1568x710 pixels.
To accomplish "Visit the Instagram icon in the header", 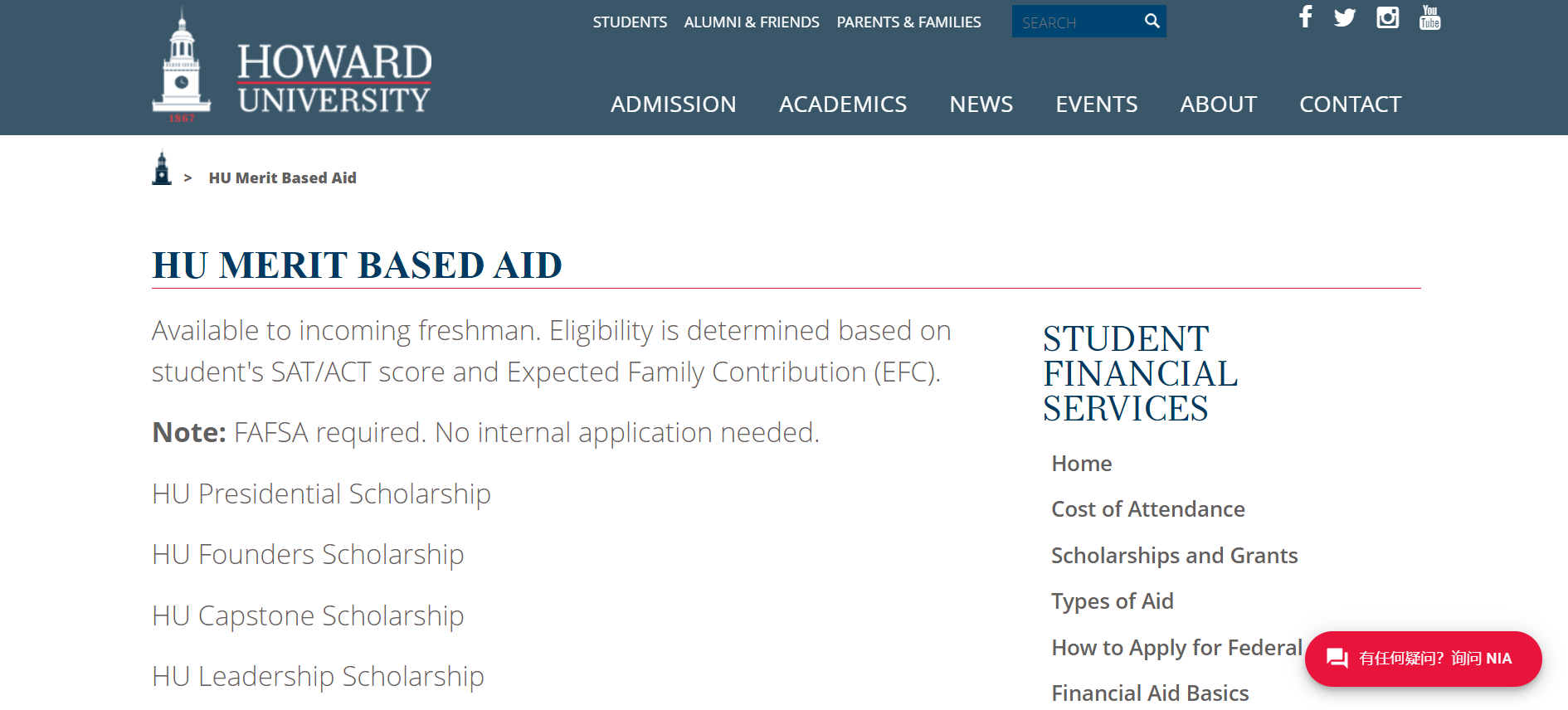I will tap(1387, 17).
